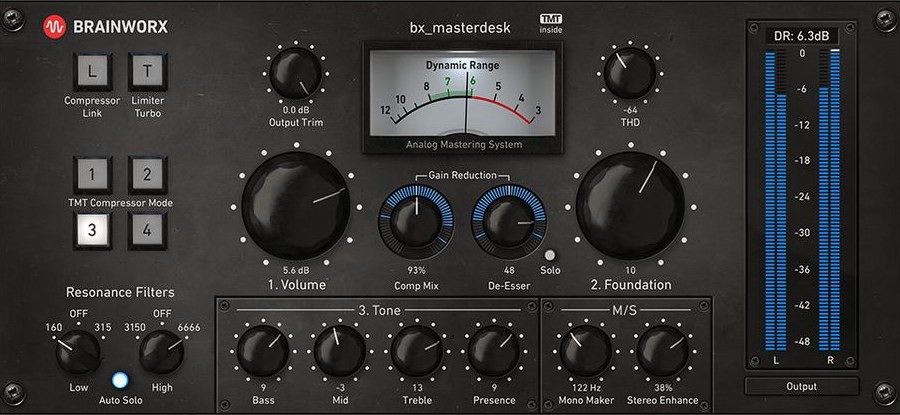
Task: Click the large Volume knob
Action: 296,206
